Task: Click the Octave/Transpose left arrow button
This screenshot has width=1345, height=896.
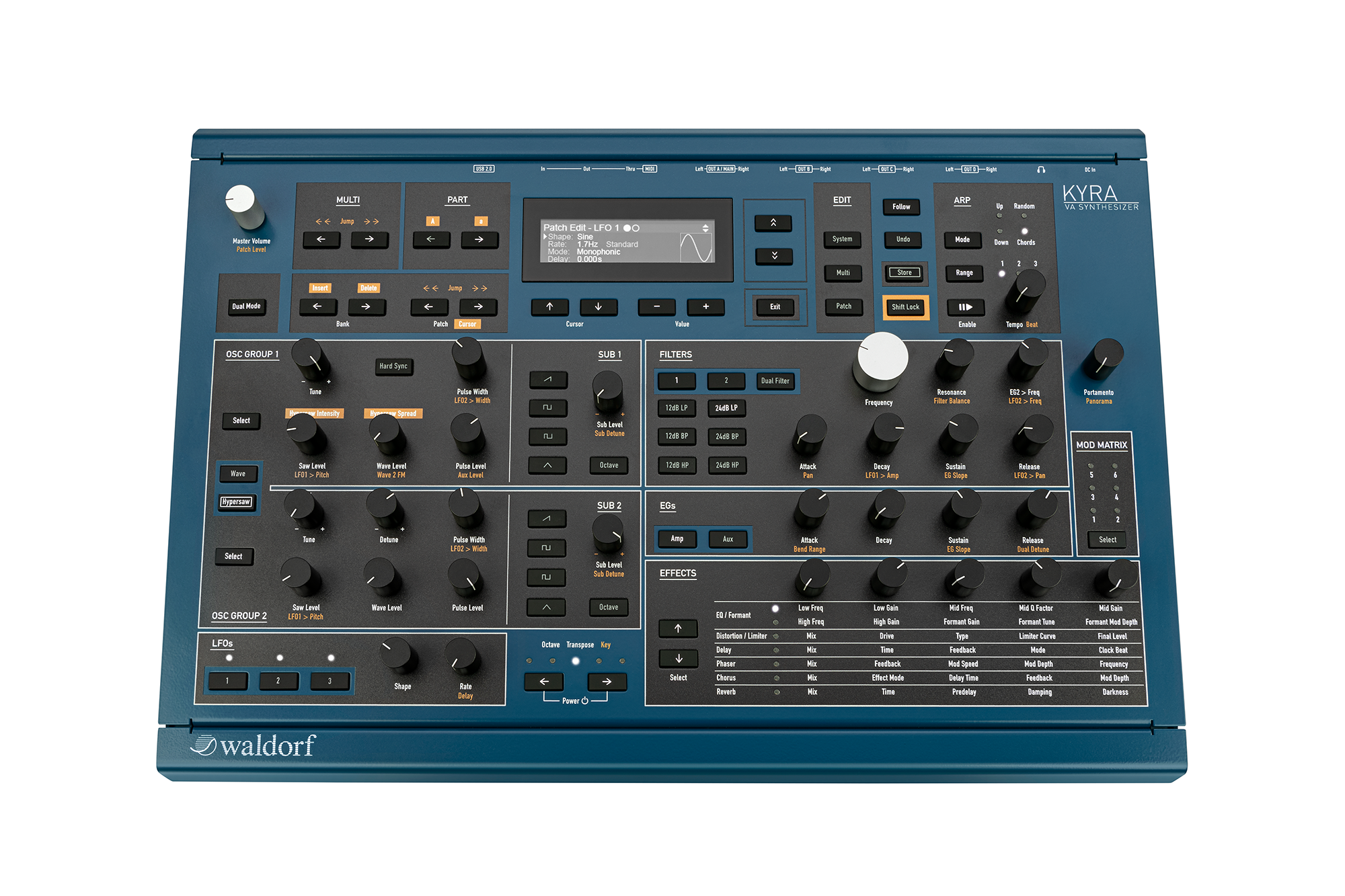Action: click(x=544, y=682)
